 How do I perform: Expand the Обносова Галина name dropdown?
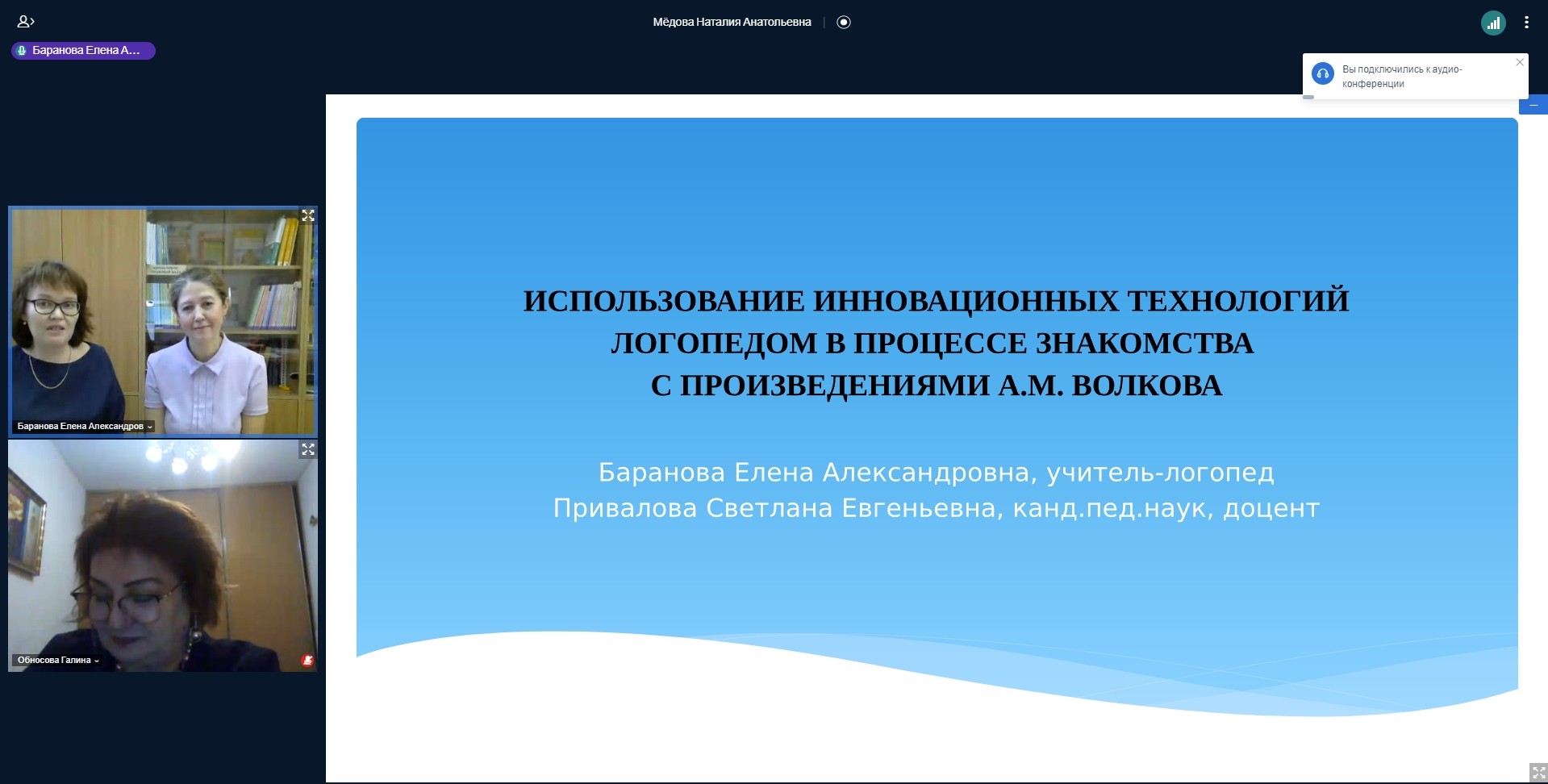click(x=58, y=660)
